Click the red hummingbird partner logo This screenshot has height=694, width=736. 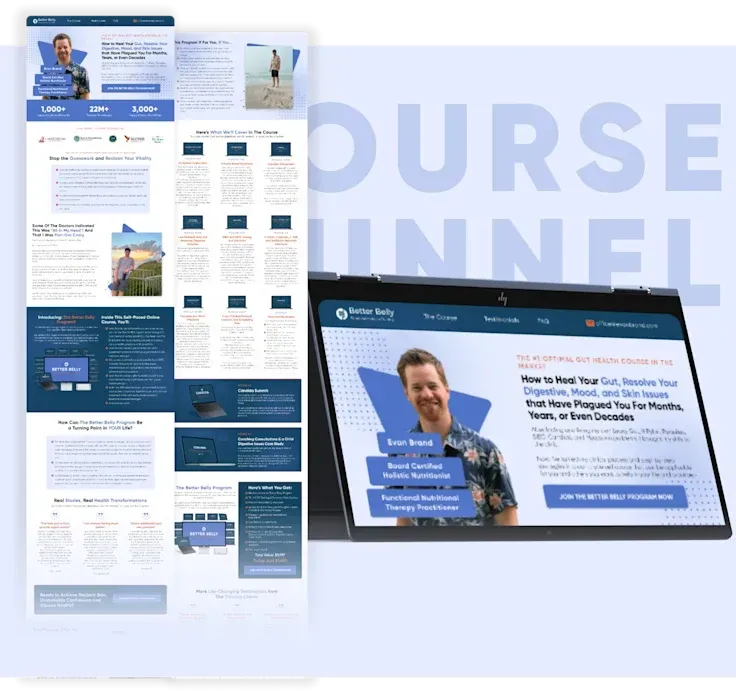coord(134,139)
